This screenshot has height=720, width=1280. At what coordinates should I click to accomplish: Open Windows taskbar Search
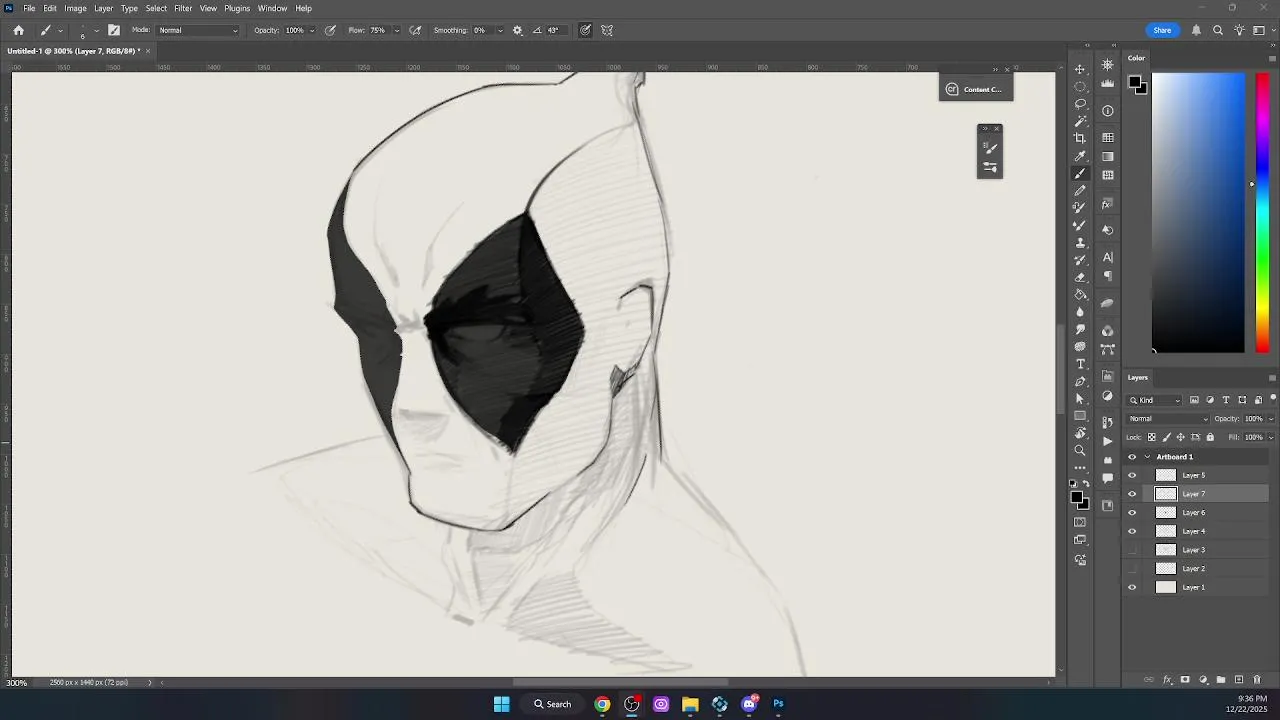[552, 704]
